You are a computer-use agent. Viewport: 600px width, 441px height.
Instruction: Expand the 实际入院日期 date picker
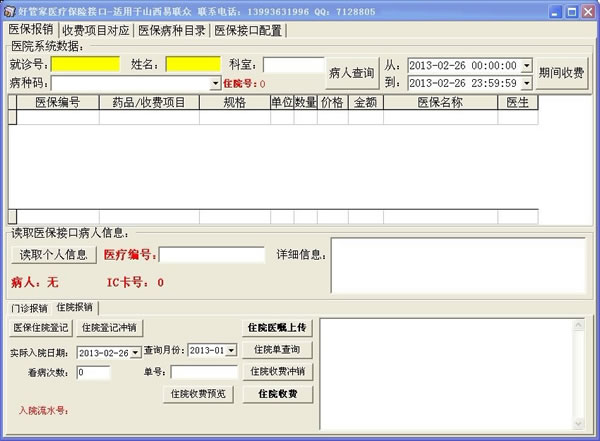click(x=136, y=351)
